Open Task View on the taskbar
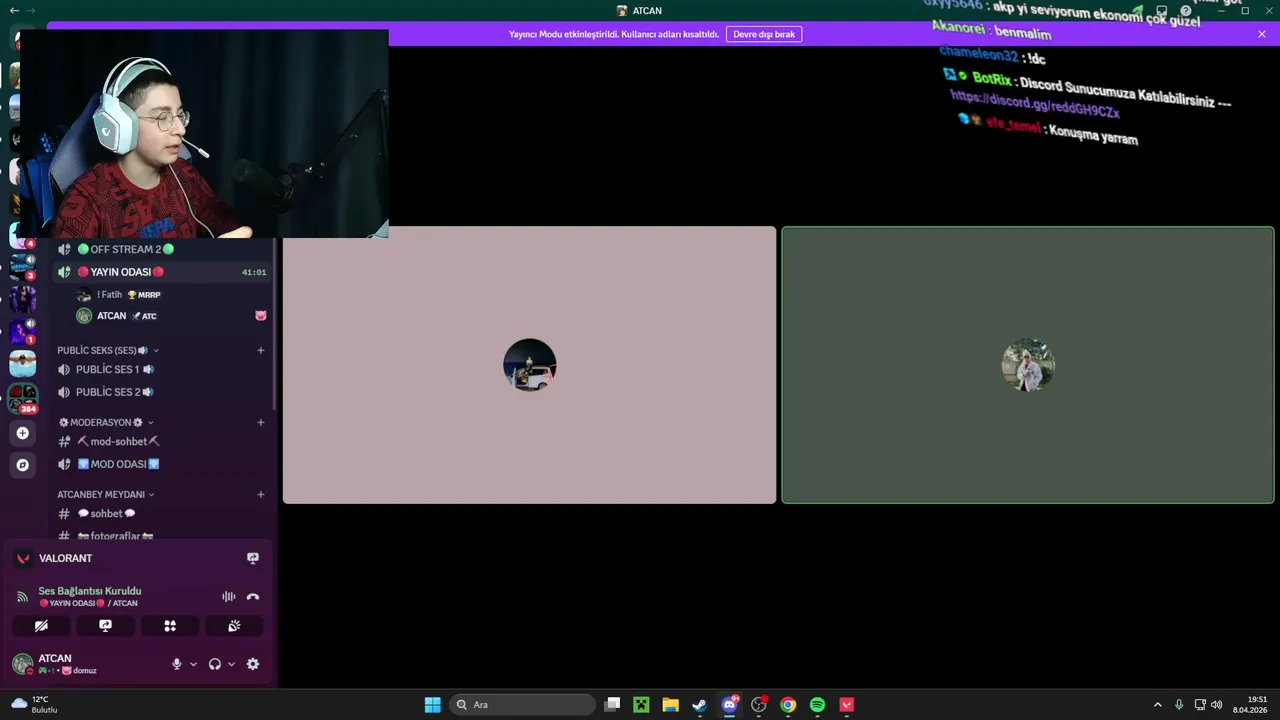 612,705
